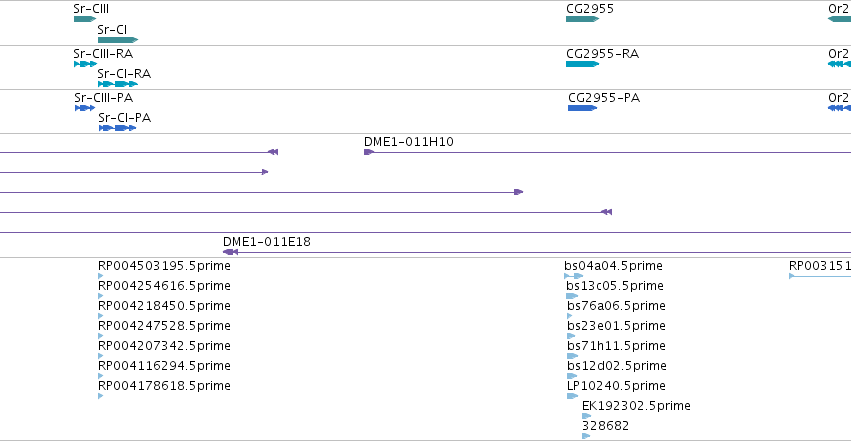Click the LP10240.5prime EST glyph
This screenshot has width=851, height=441.
click(572, 396)
